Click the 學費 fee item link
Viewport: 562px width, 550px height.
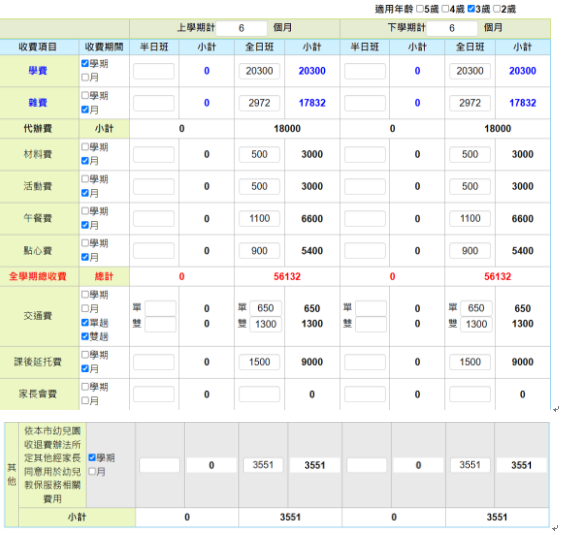click(x=38, y=71)
